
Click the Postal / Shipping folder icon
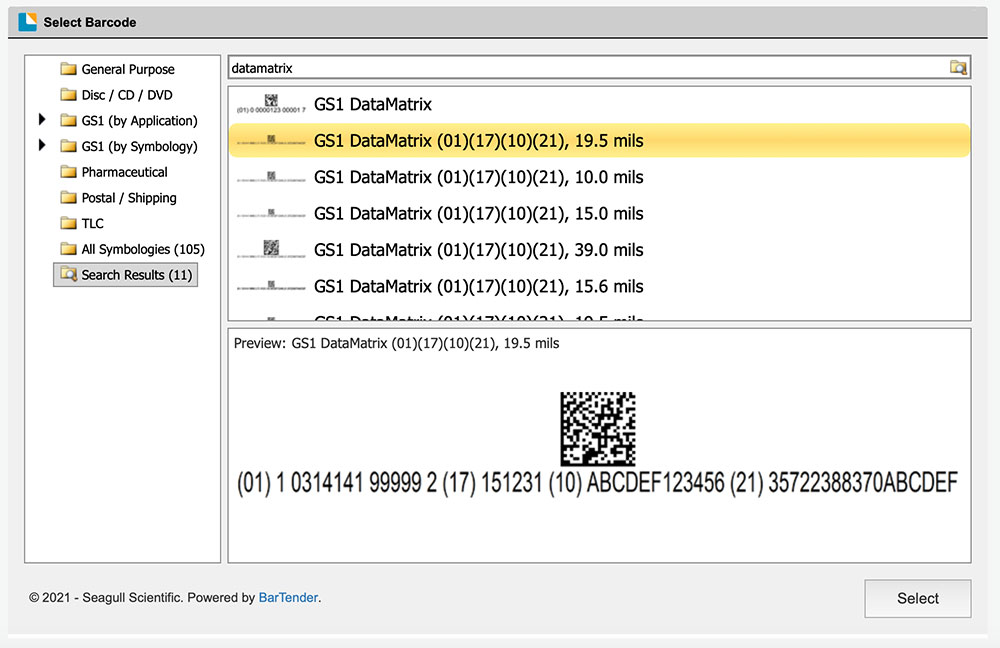68,197
